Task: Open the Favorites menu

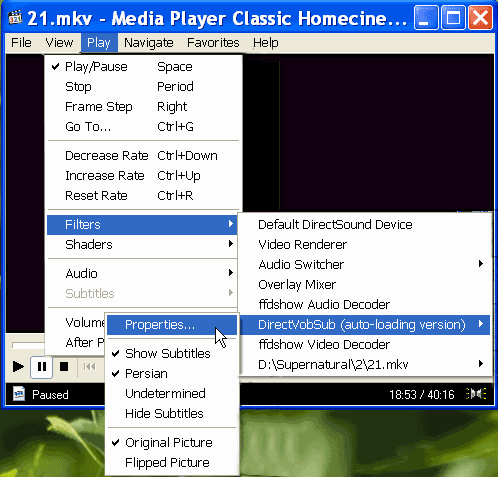Action: coord(213,43)
